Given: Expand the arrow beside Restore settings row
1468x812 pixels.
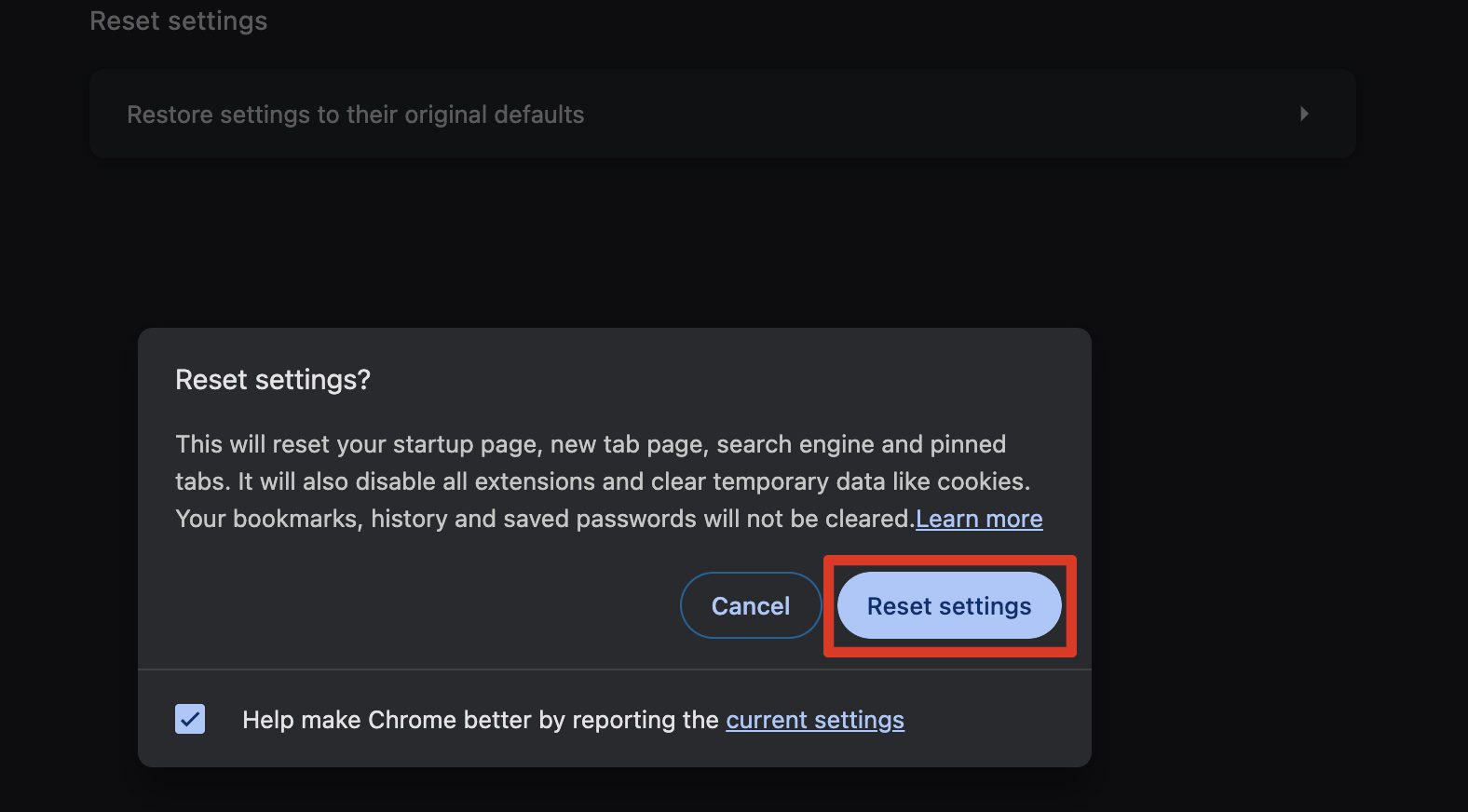Looking at the screenshot, I should (x=1304, y=114).
